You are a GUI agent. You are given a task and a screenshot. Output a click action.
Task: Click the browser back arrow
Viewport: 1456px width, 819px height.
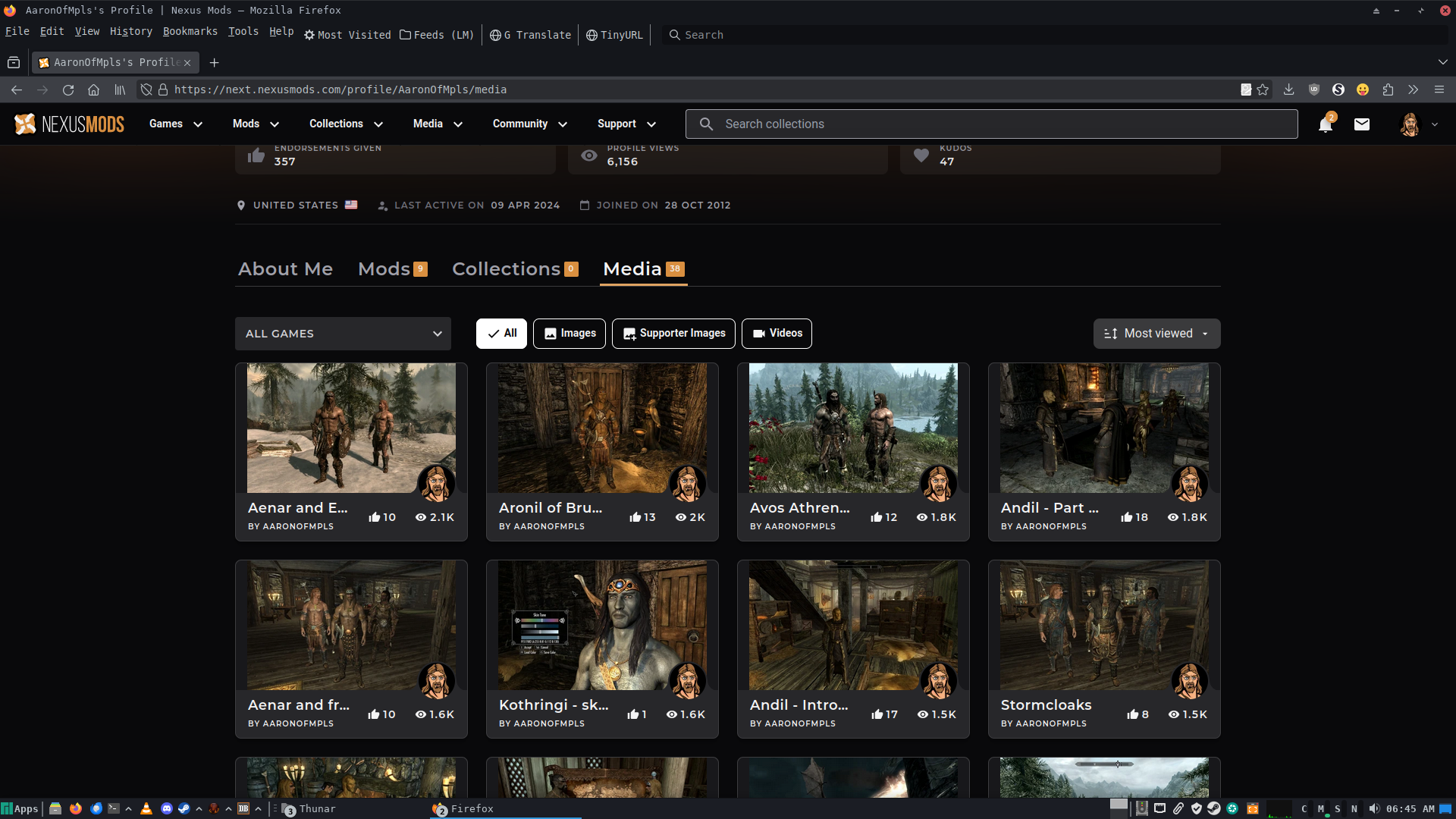click(17, 89)
